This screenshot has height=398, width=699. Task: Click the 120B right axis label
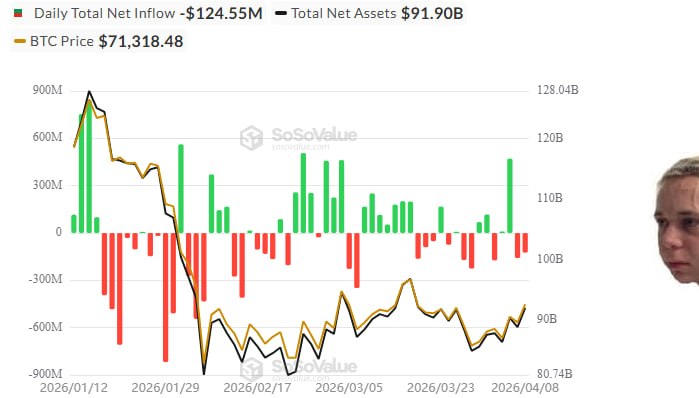550,138
